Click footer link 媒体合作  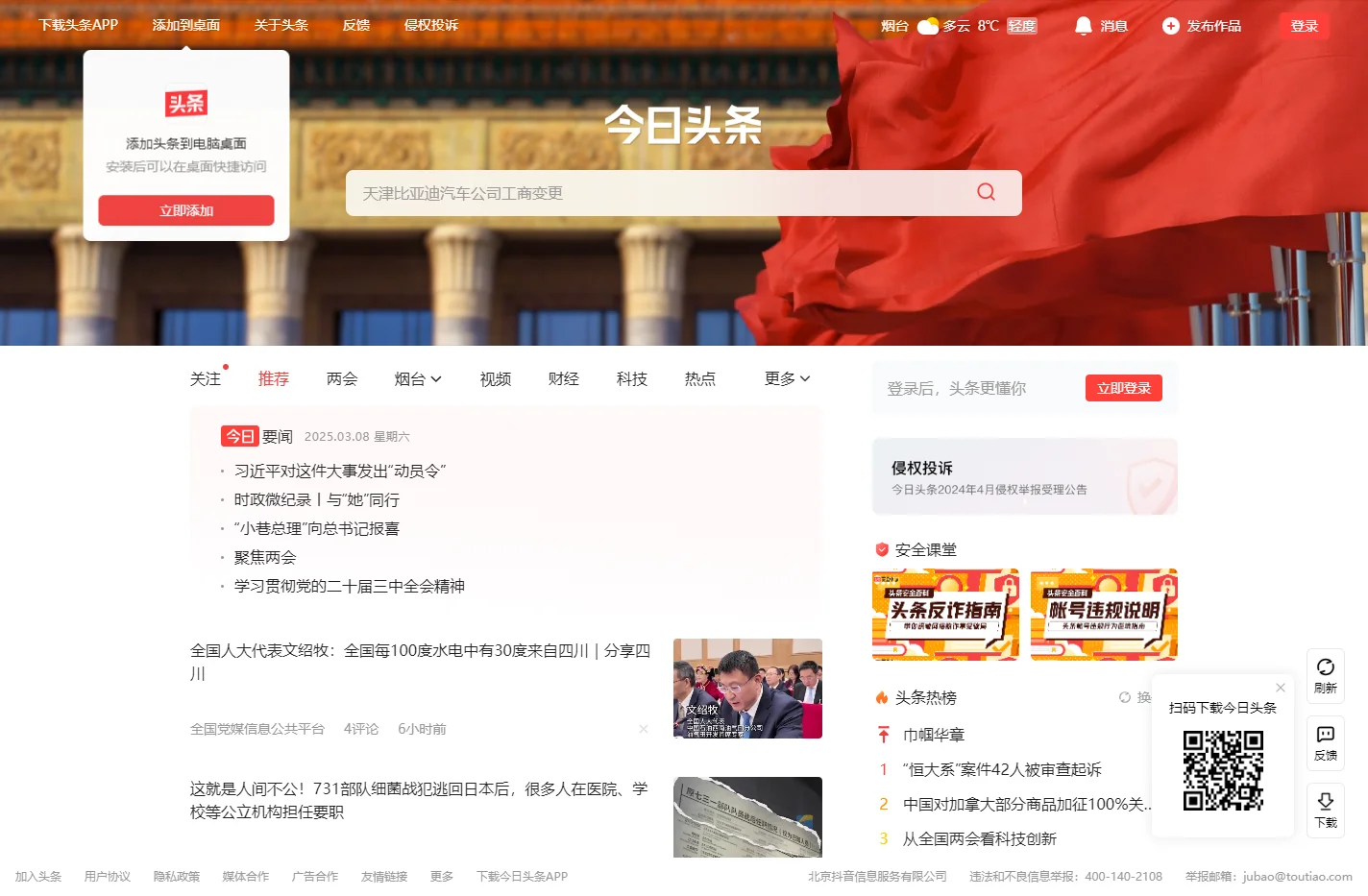[246, 876]
